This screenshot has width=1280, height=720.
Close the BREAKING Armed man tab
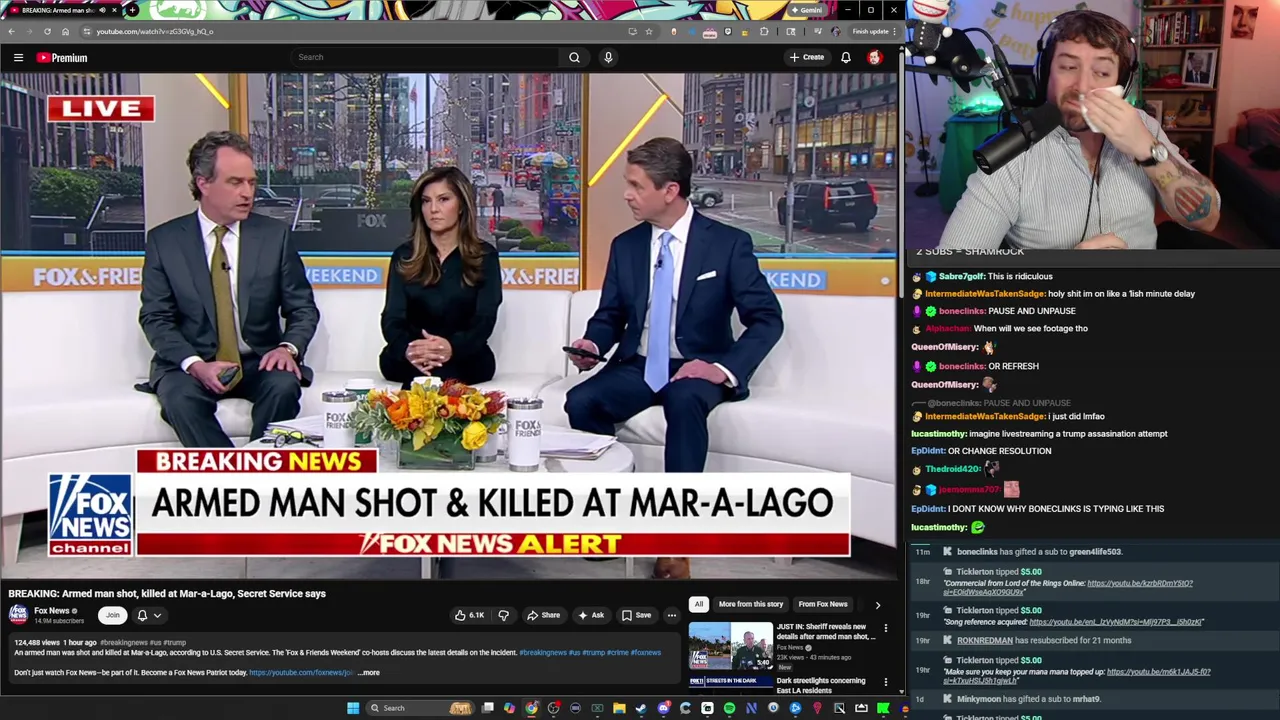click(114, 10)
